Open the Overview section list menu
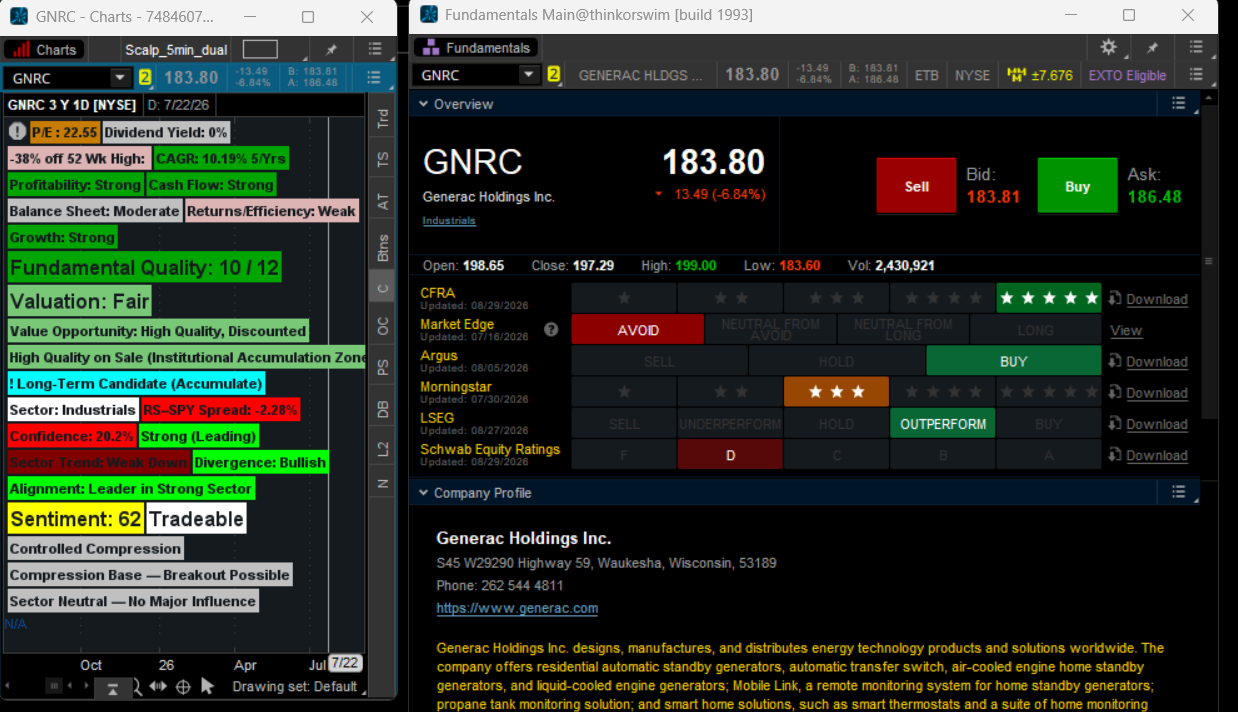This screenshot has width=1238, height=712. pyautogui.click(x=1178, y=104)
